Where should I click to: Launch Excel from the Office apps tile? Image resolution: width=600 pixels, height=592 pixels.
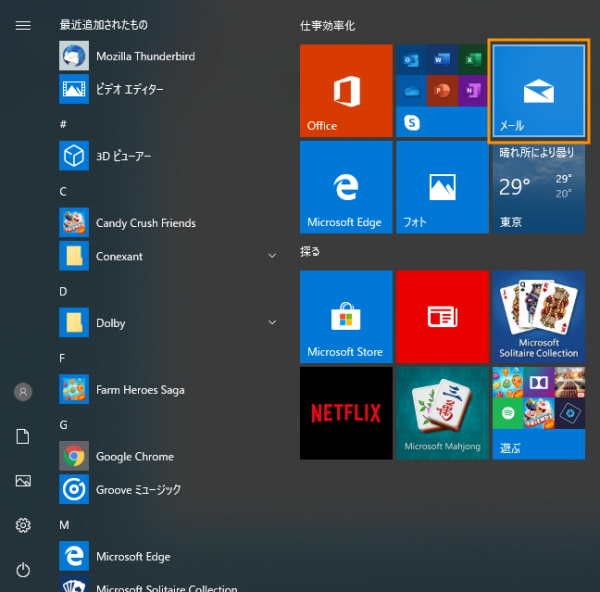point(473,60)
